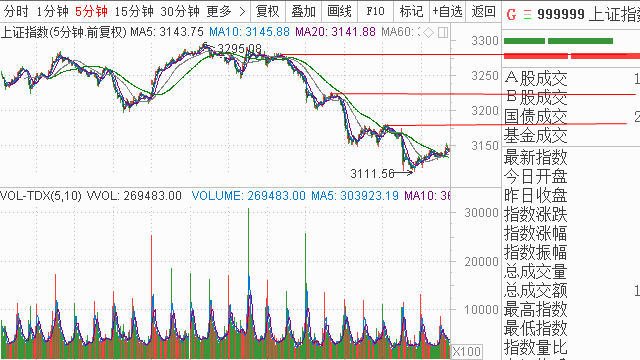640x360 pixels.
Task: Click the 标记 mark button
Action: (411, 11)
